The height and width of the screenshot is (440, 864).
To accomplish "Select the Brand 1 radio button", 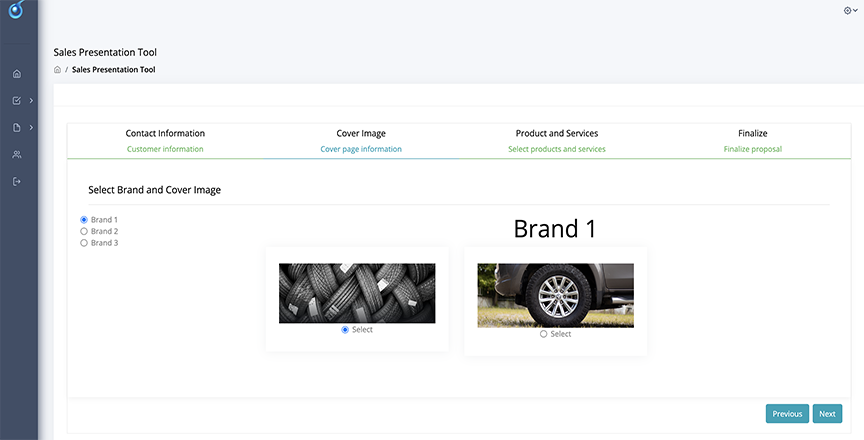I will click(84, 220).
